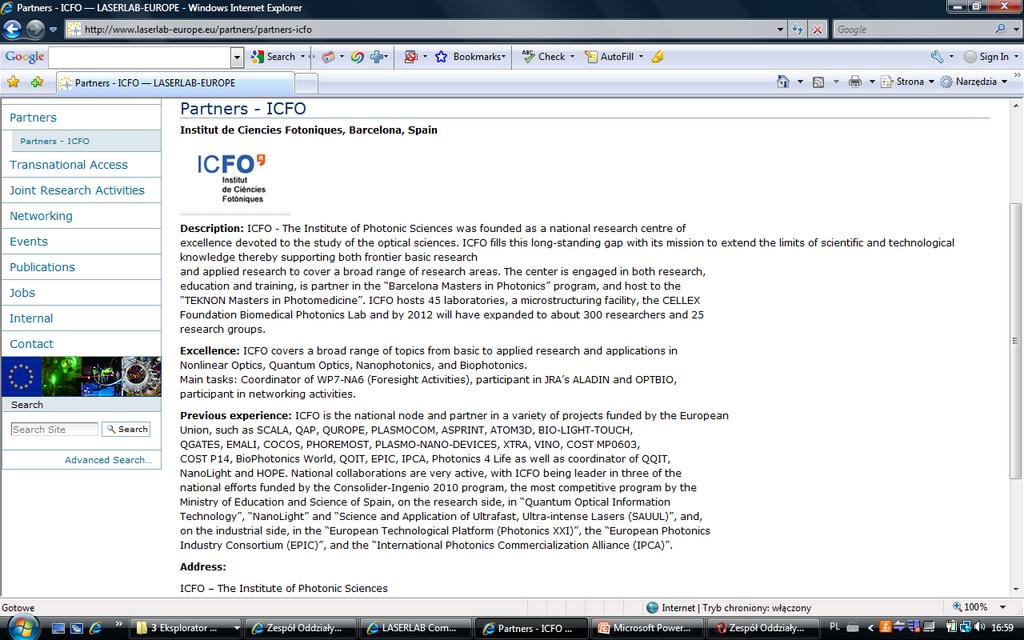Image resolution: width=1024 pixels, height=640 pixels.
Task: Go to the Networking section
Action: pos(41,216)
